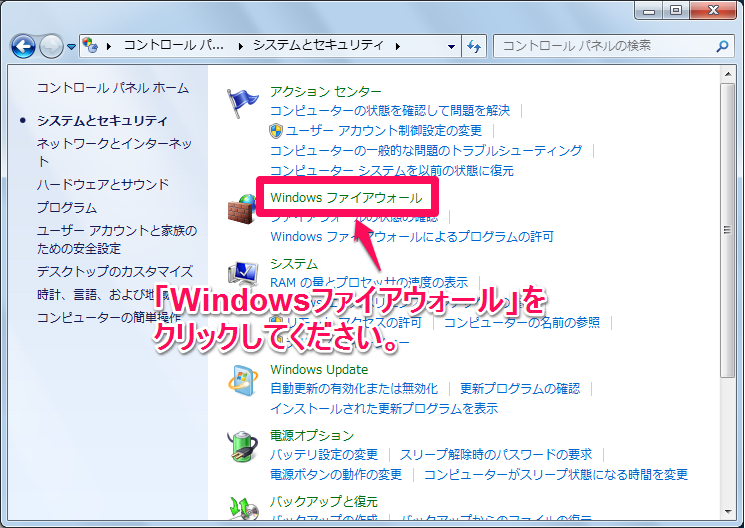Click the magnifier search icon
Image resolution: width=745 pixels, height=528 pixels.
[x=722, y=46]
